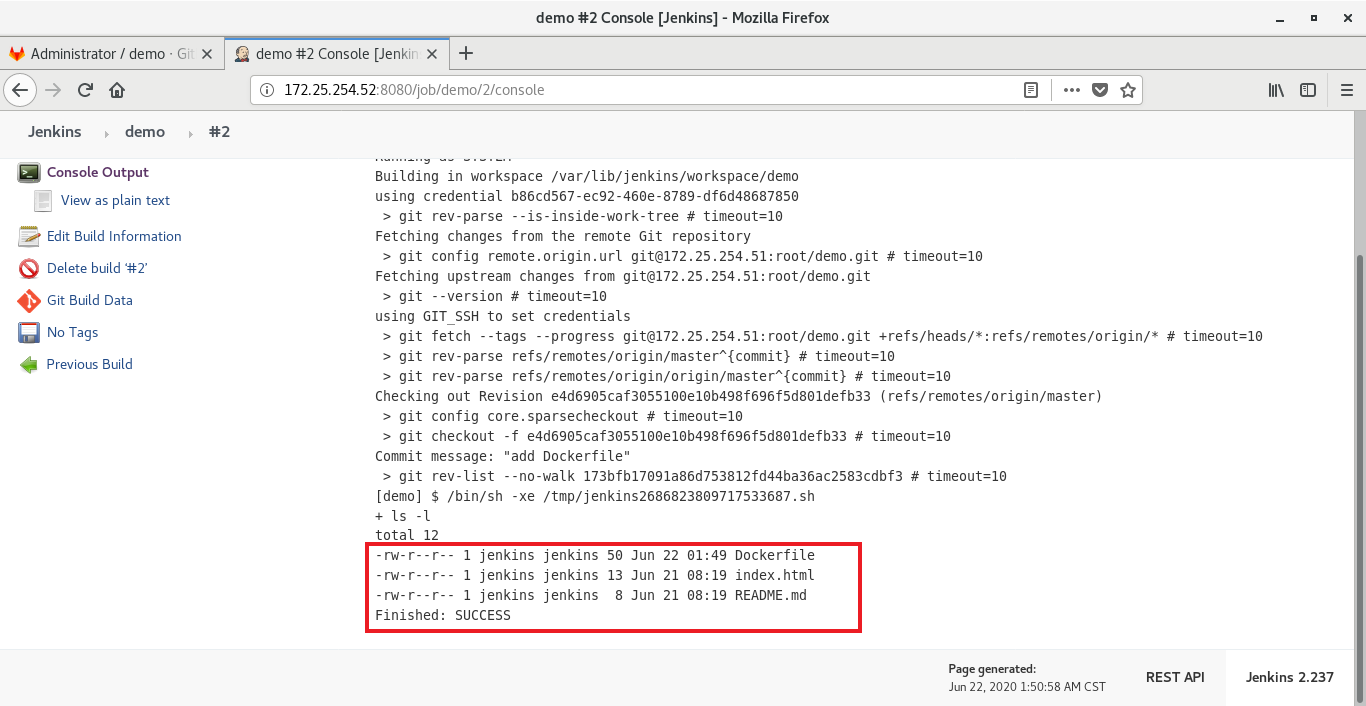
Task: Click the Dockerfile listing line
Action: (595, 555)
